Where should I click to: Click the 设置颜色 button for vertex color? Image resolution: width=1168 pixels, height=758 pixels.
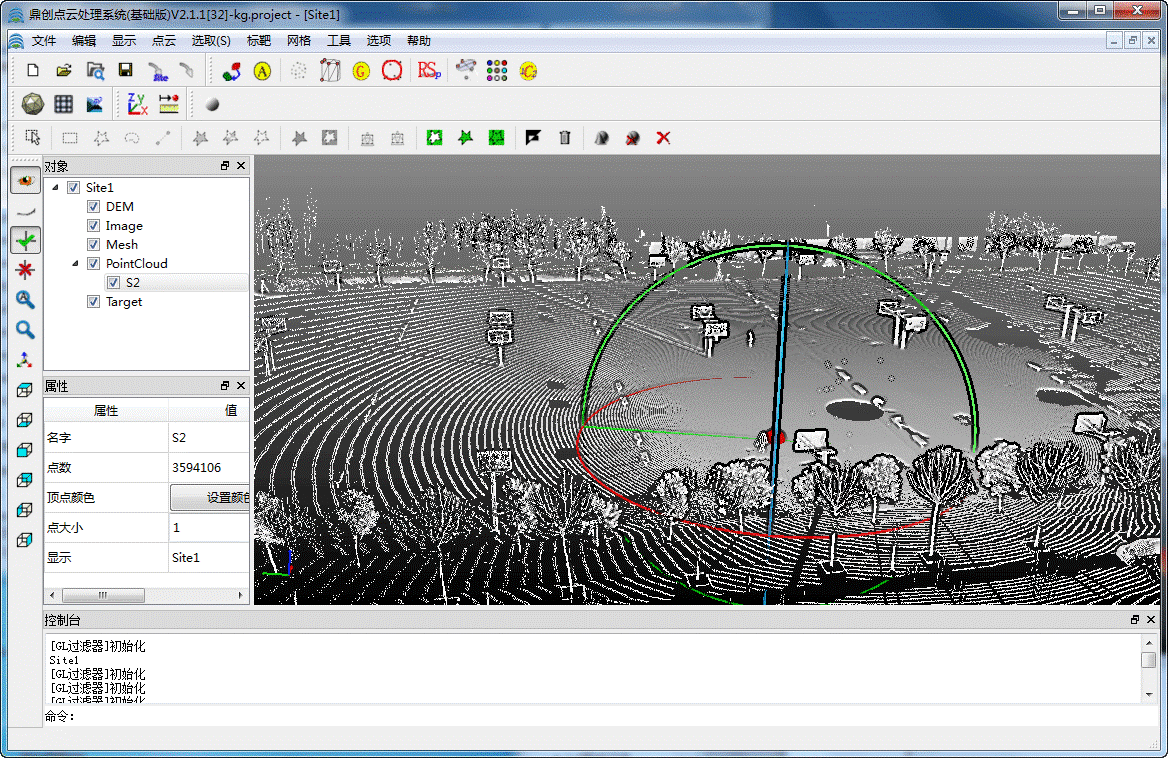tap(210, 498)
